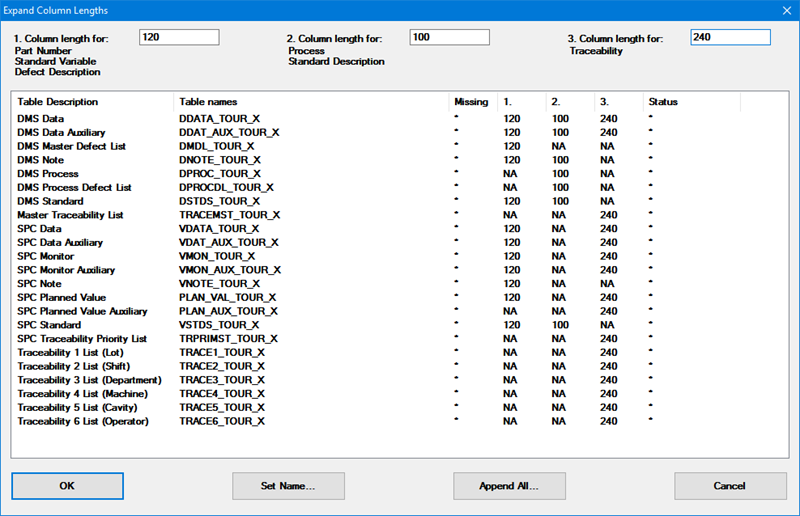
Task: Select the SPC Monitor Auxiliary row
Action: point(66,270)
